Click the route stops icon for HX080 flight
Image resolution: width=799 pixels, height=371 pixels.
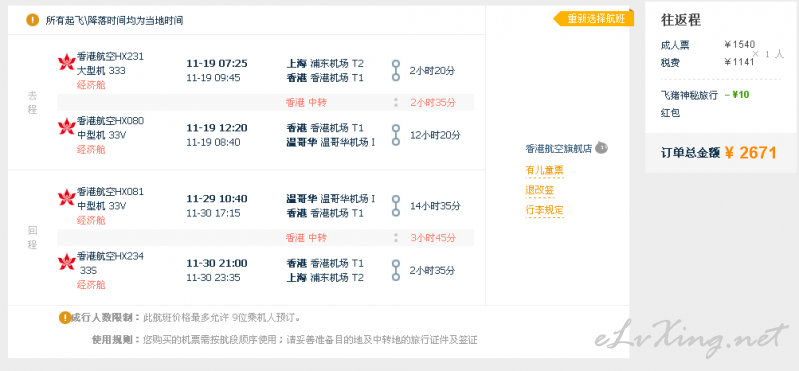point(396,135)
